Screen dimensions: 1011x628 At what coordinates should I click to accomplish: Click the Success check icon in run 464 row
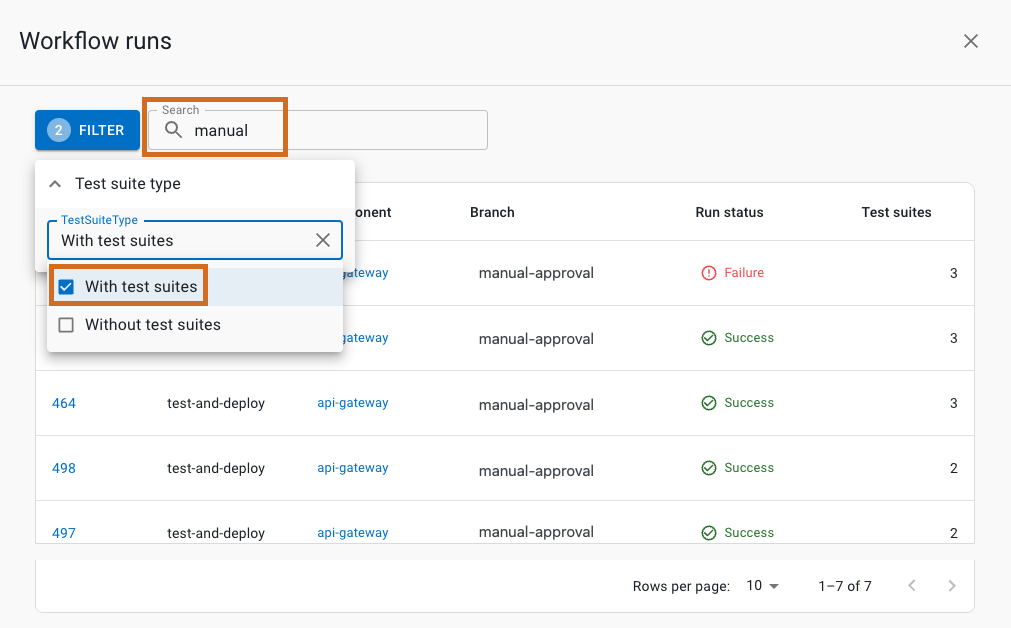click(x=709, y=403)
